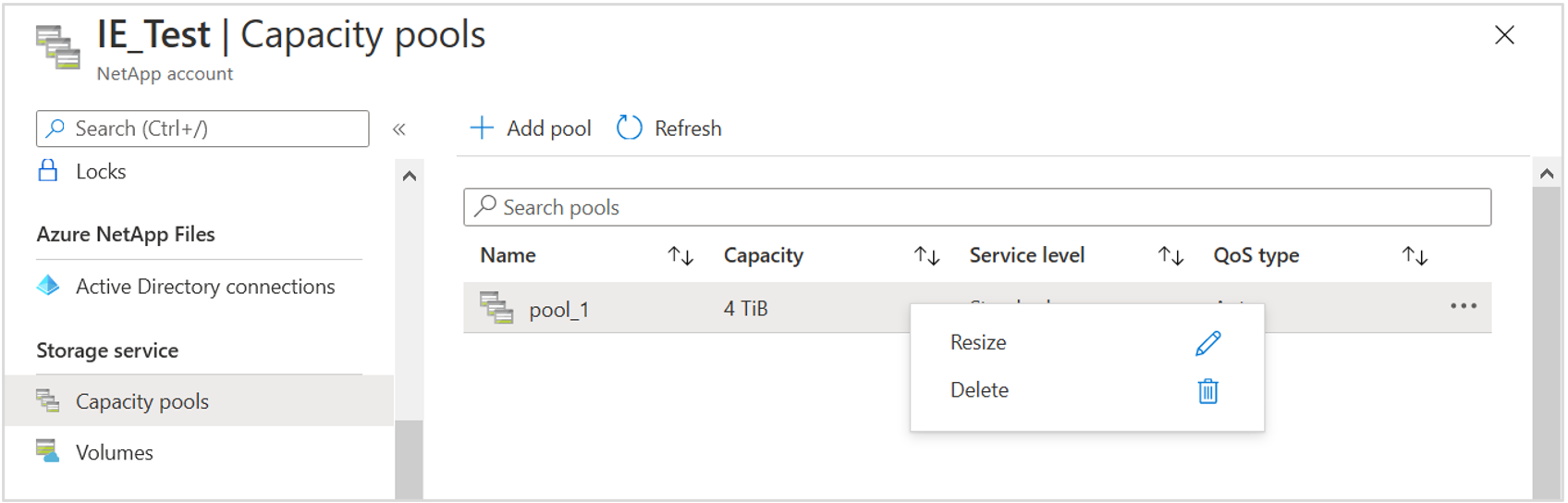Screen dimensions: 1568x503
Task: Click the Resize pencil icon
Action: coord(1207,343)
